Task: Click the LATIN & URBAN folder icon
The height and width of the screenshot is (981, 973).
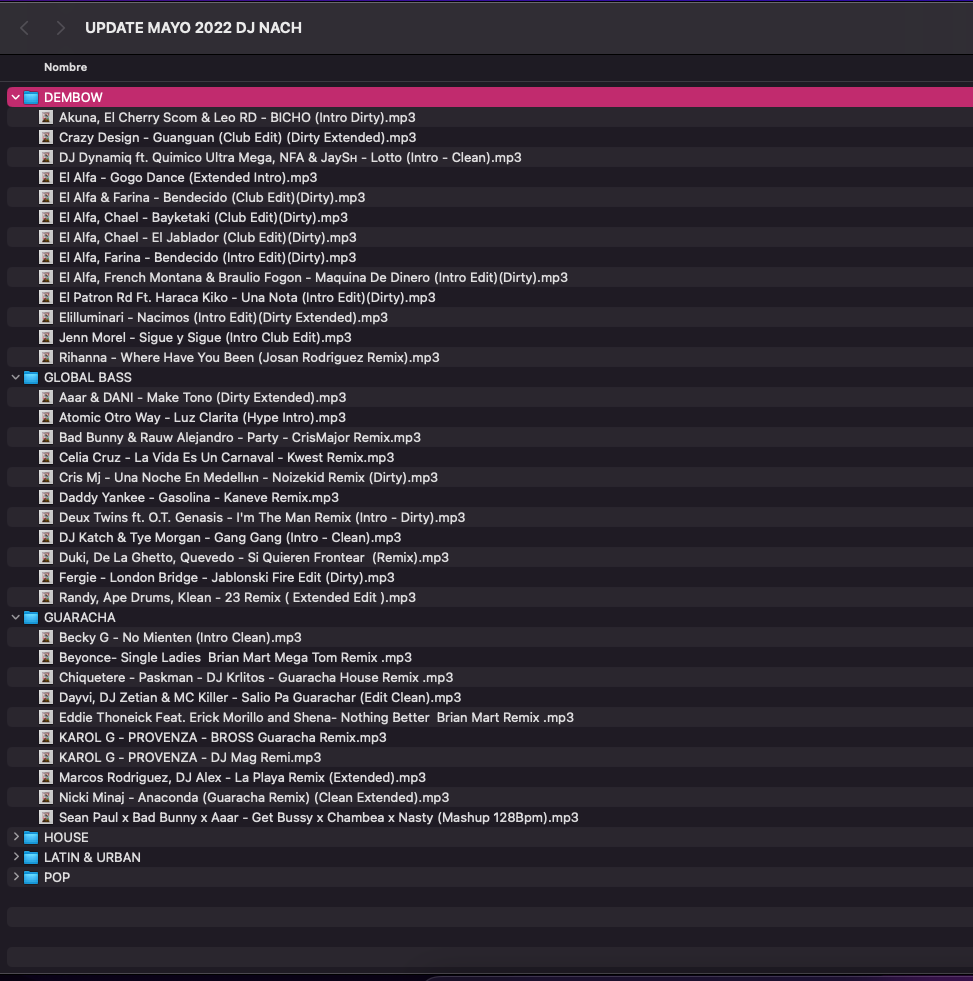Action: [31, 858]
